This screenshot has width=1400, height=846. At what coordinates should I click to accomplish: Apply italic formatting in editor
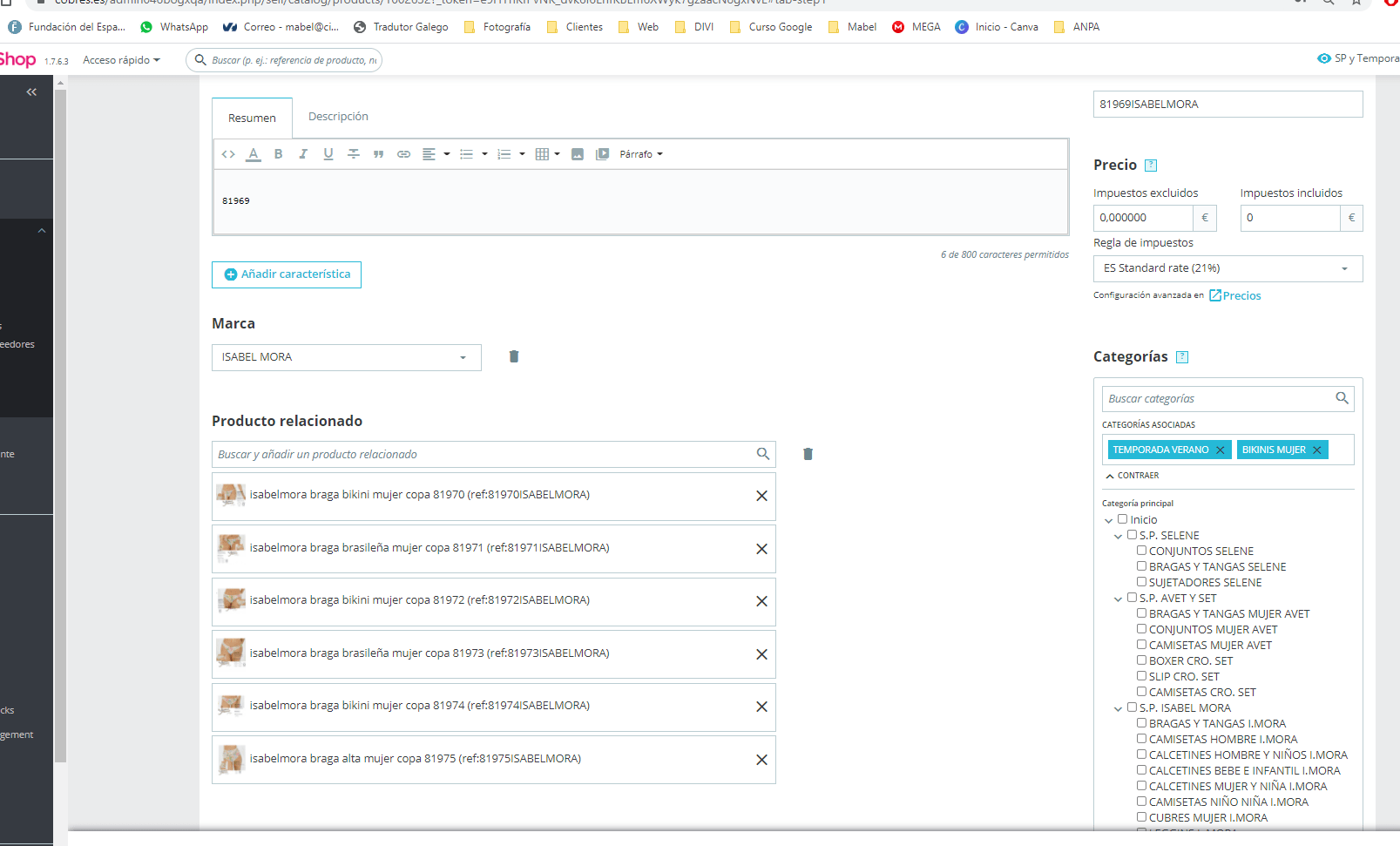coord(303,154)
